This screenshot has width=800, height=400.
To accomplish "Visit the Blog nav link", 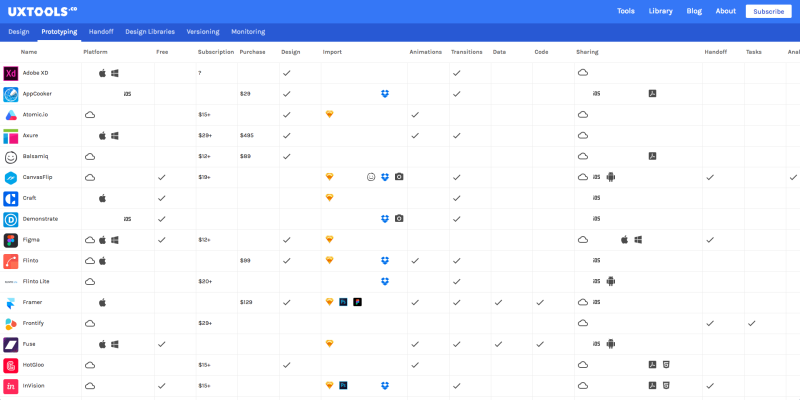I will point(694,11).
